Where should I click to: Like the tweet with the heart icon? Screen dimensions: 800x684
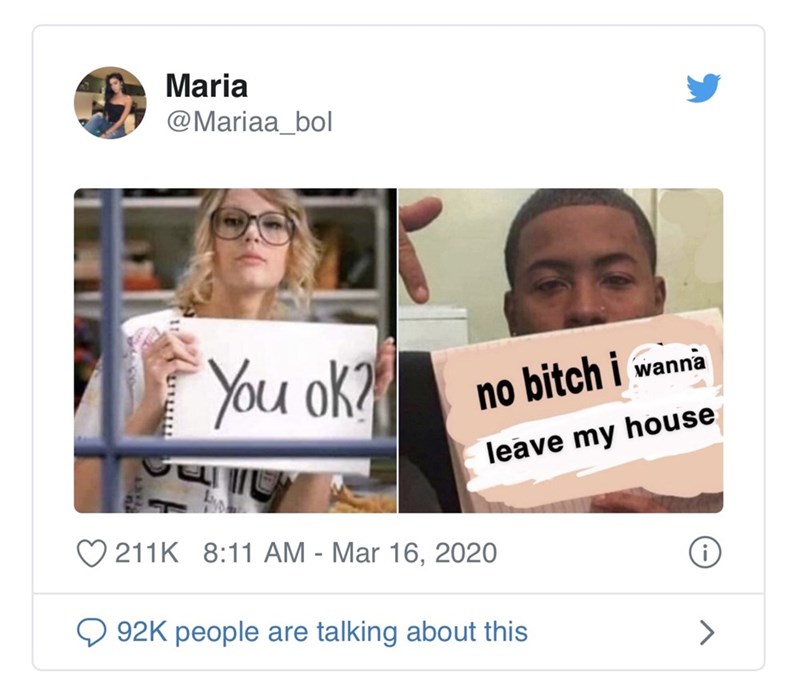click(x=91, y=553)
